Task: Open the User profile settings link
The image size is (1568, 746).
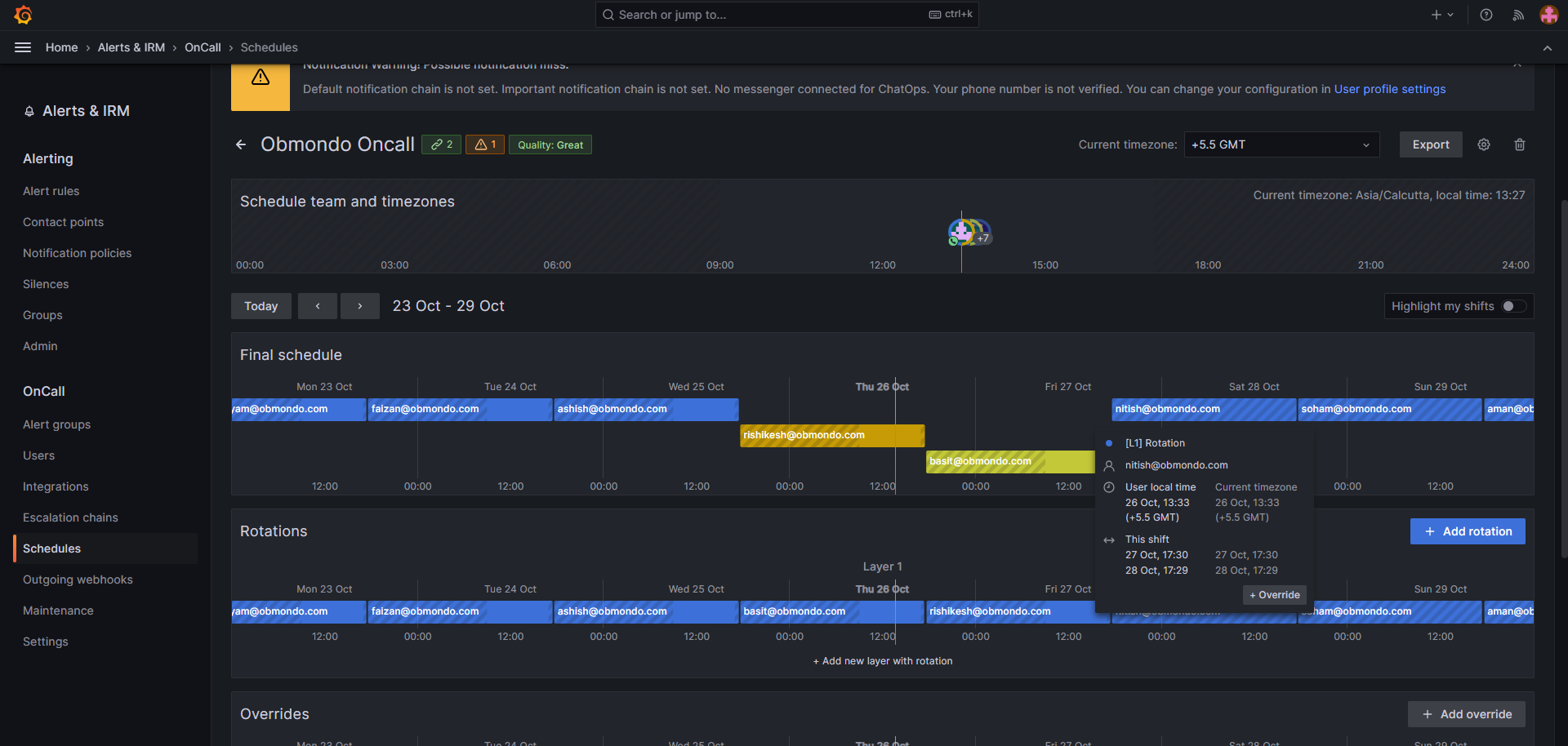Action: click(x=1390, y=89)
